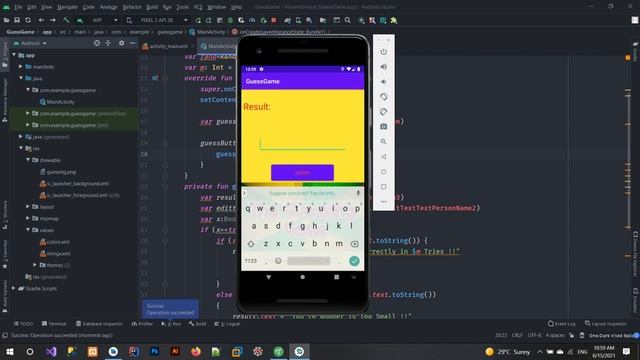
Task: Click the emulator Rotate Left icon
Action: 383,97
